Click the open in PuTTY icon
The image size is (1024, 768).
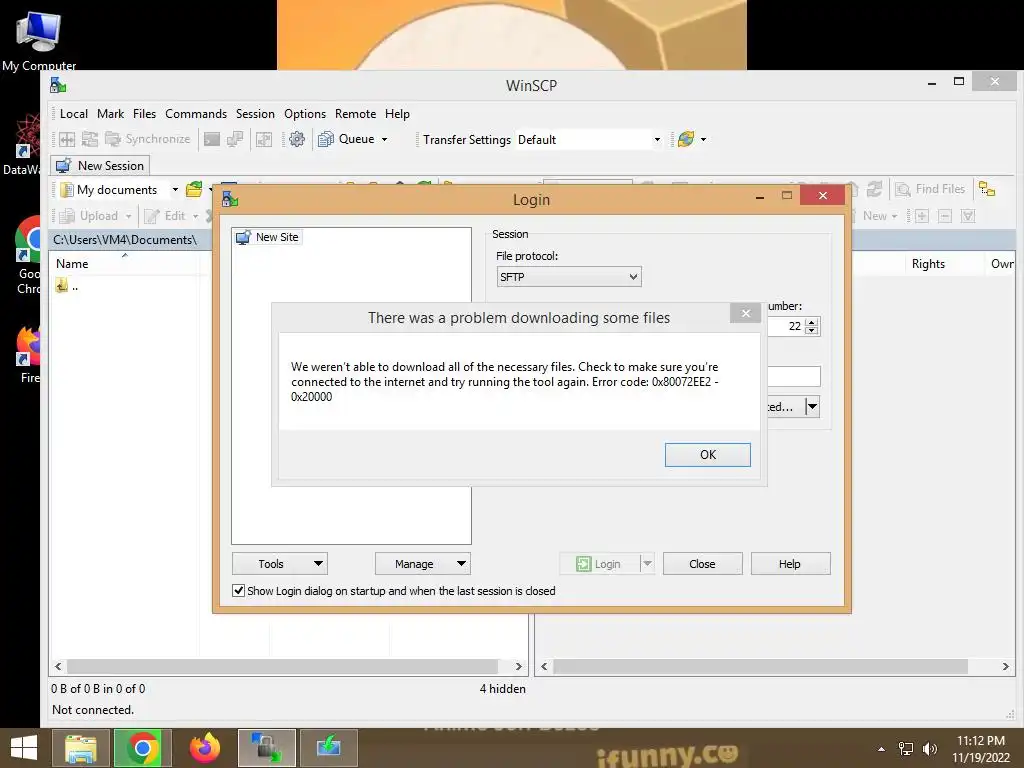[234, 139]
